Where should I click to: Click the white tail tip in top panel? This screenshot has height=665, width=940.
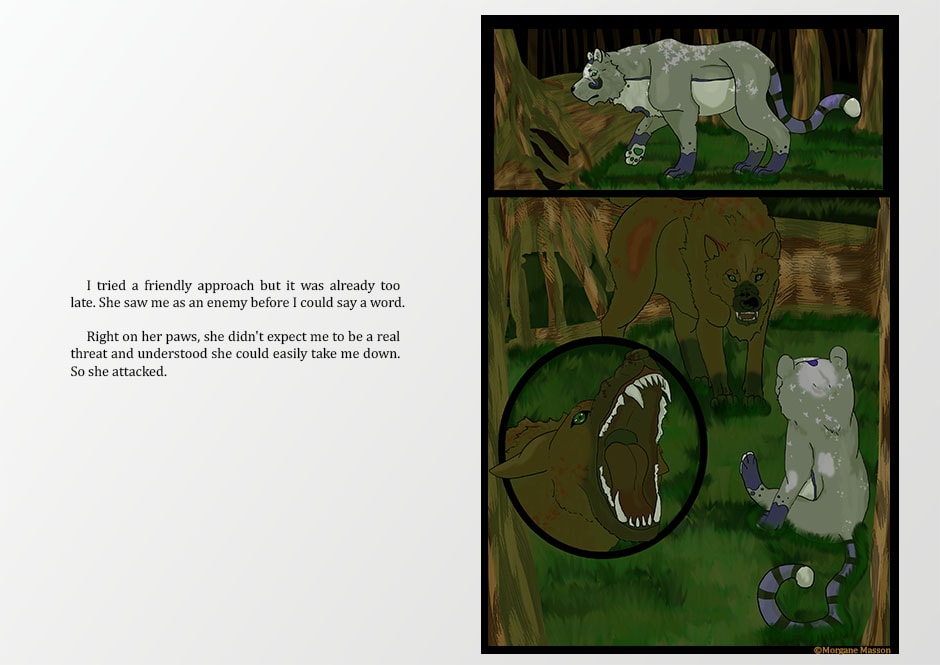pos(851,107)
